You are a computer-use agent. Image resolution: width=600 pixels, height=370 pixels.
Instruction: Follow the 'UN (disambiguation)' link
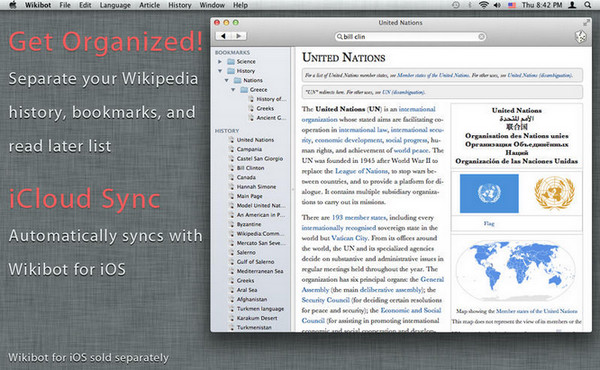point(403,92)
